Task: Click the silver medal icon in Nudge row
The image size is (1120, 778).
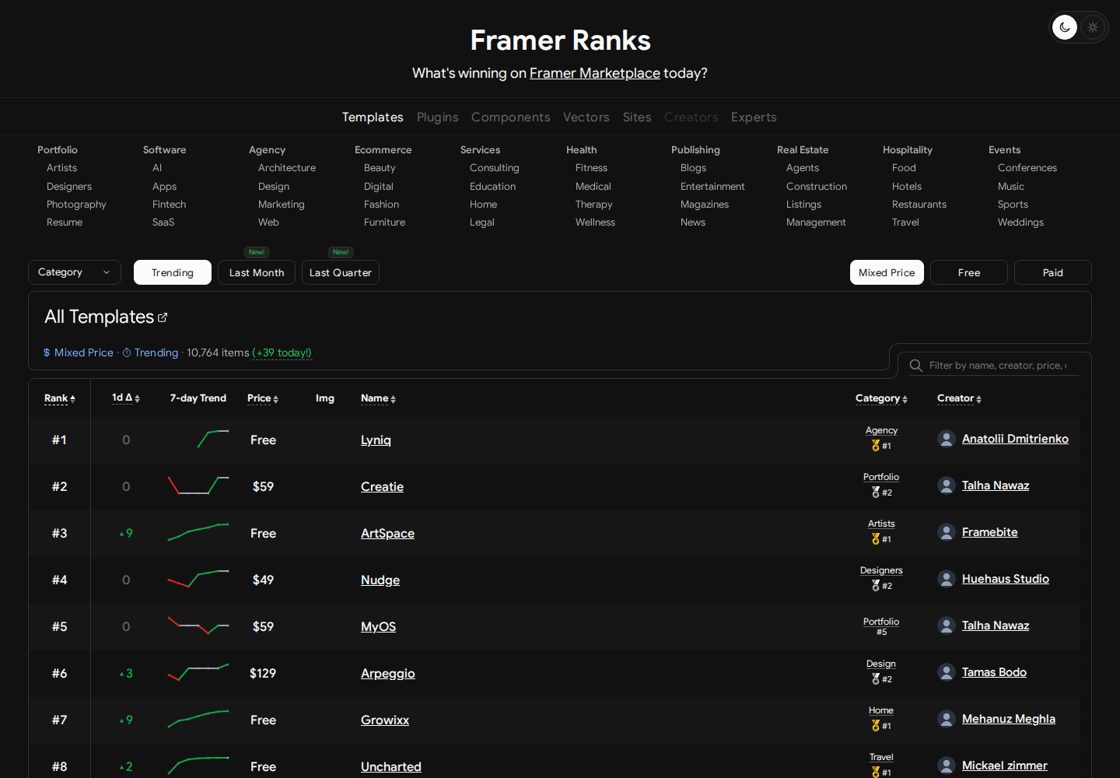Action: 875,585
